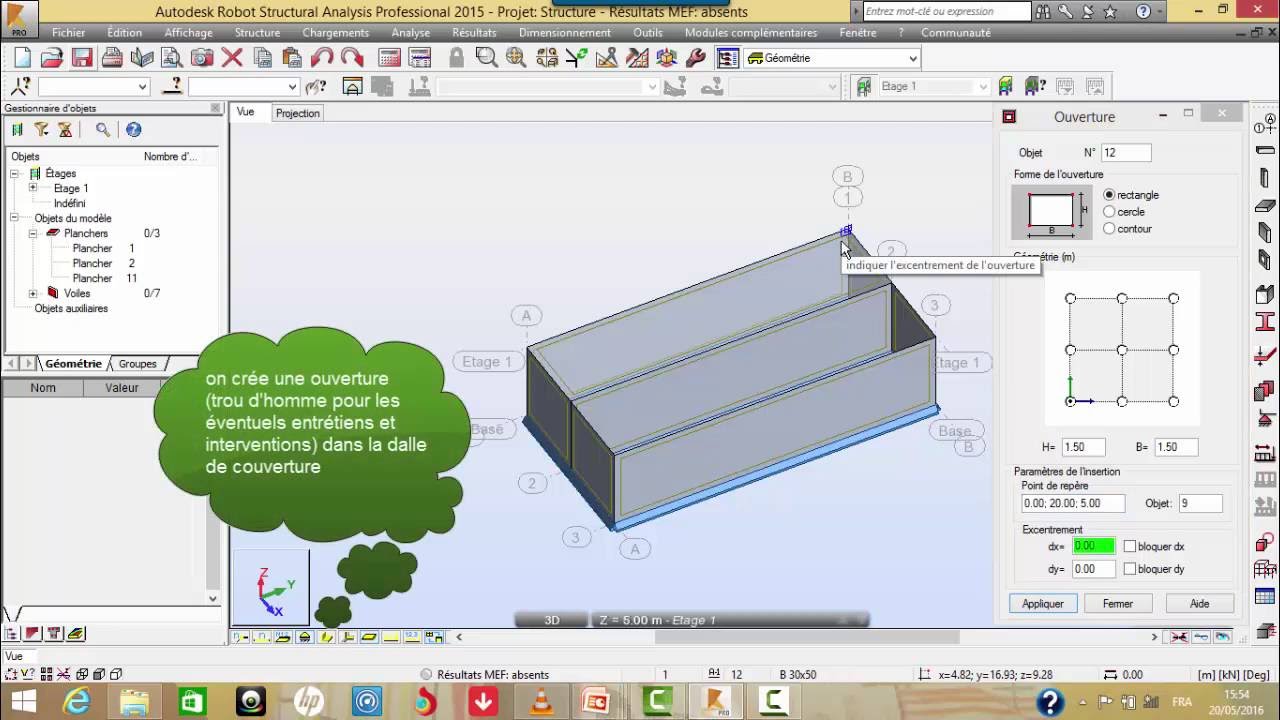The width and height of the screenshot is (1280, 720).
Task: Click the H= height input field
Action: 1083,447
